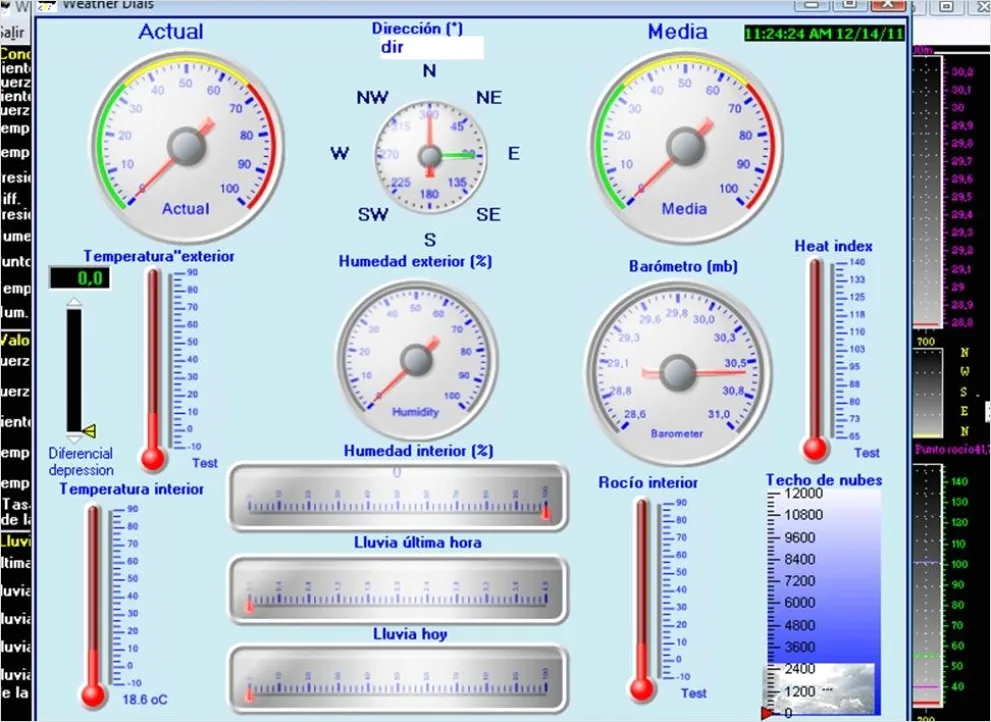
Task: Click the 'Diferencial depression' label
Action: (81, 462)
